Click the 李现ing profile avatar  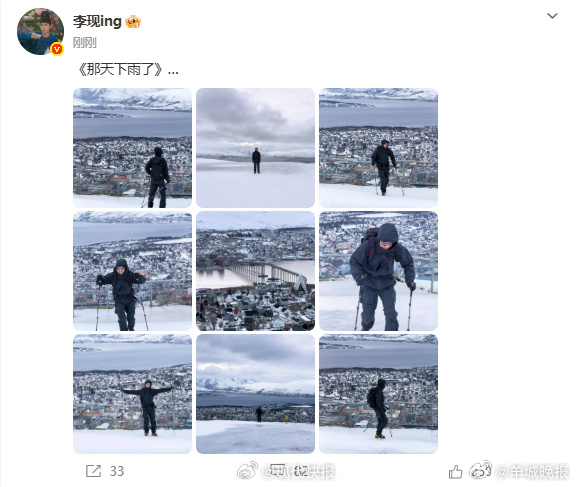coord(40,32)
